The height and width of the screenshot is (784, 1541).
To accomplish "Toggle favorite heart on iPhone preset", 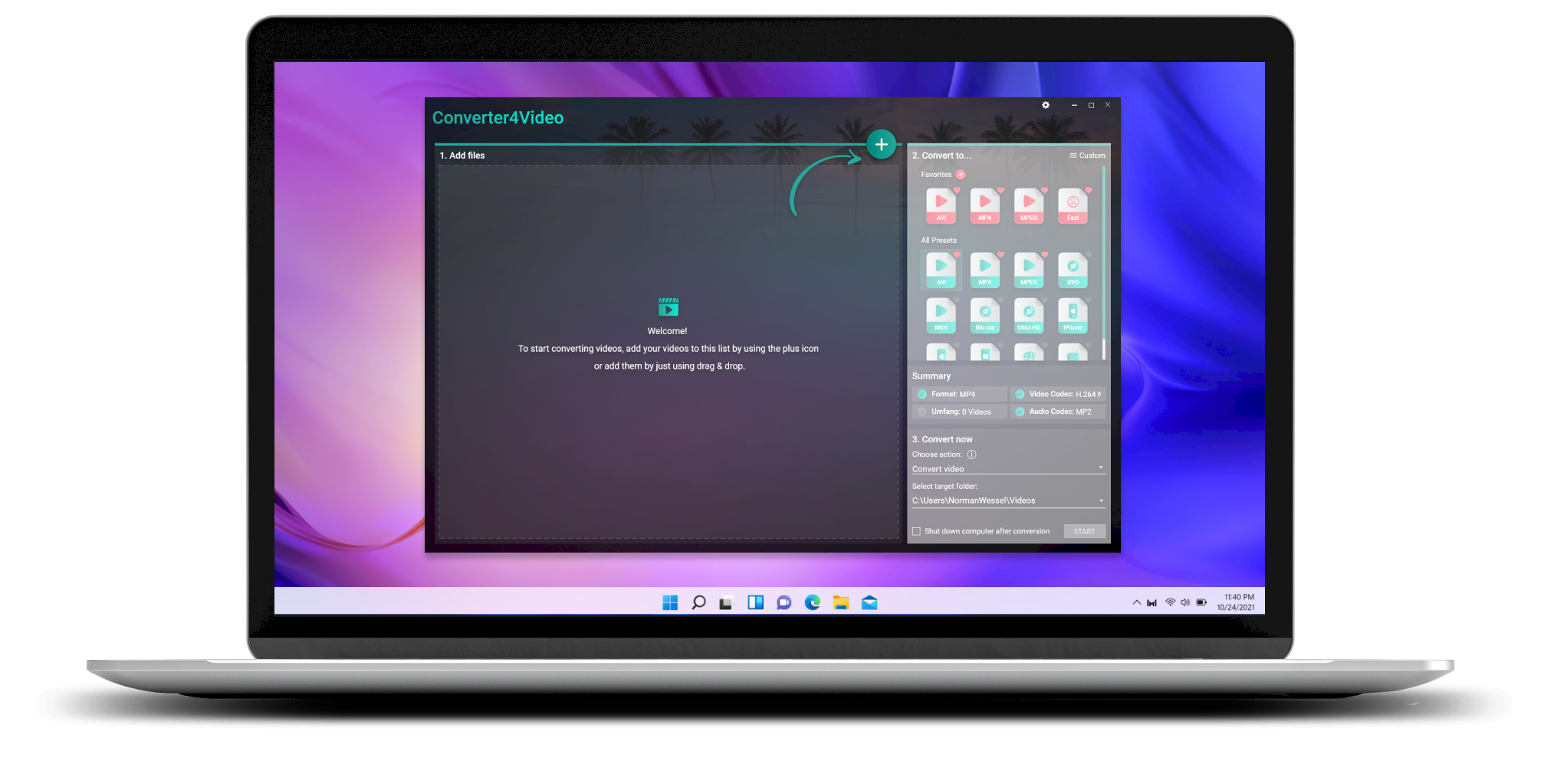I will (x=1088, y=300).
